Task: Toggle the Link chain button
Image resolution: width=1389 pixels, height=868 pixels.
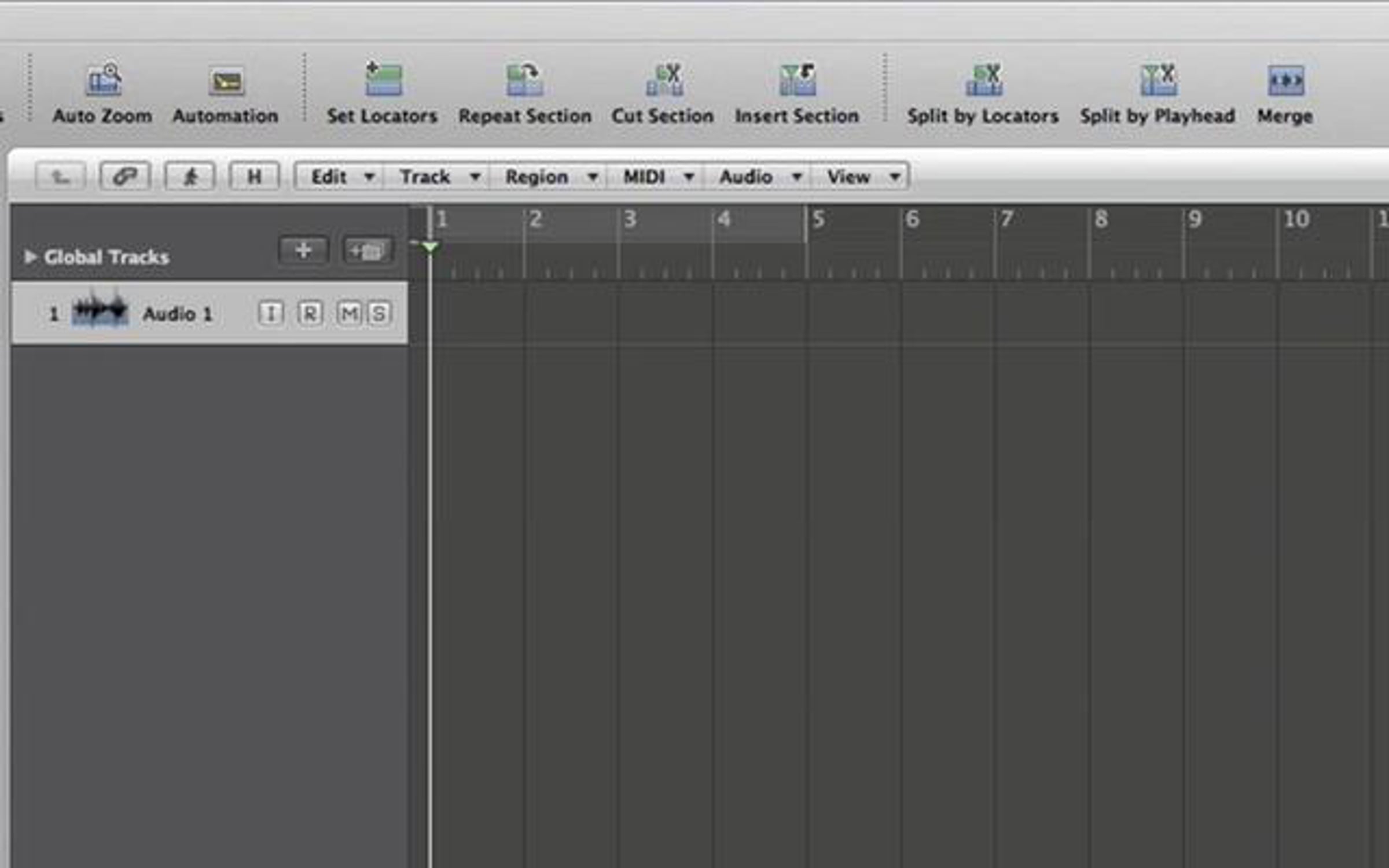Action: pos(125,176)
